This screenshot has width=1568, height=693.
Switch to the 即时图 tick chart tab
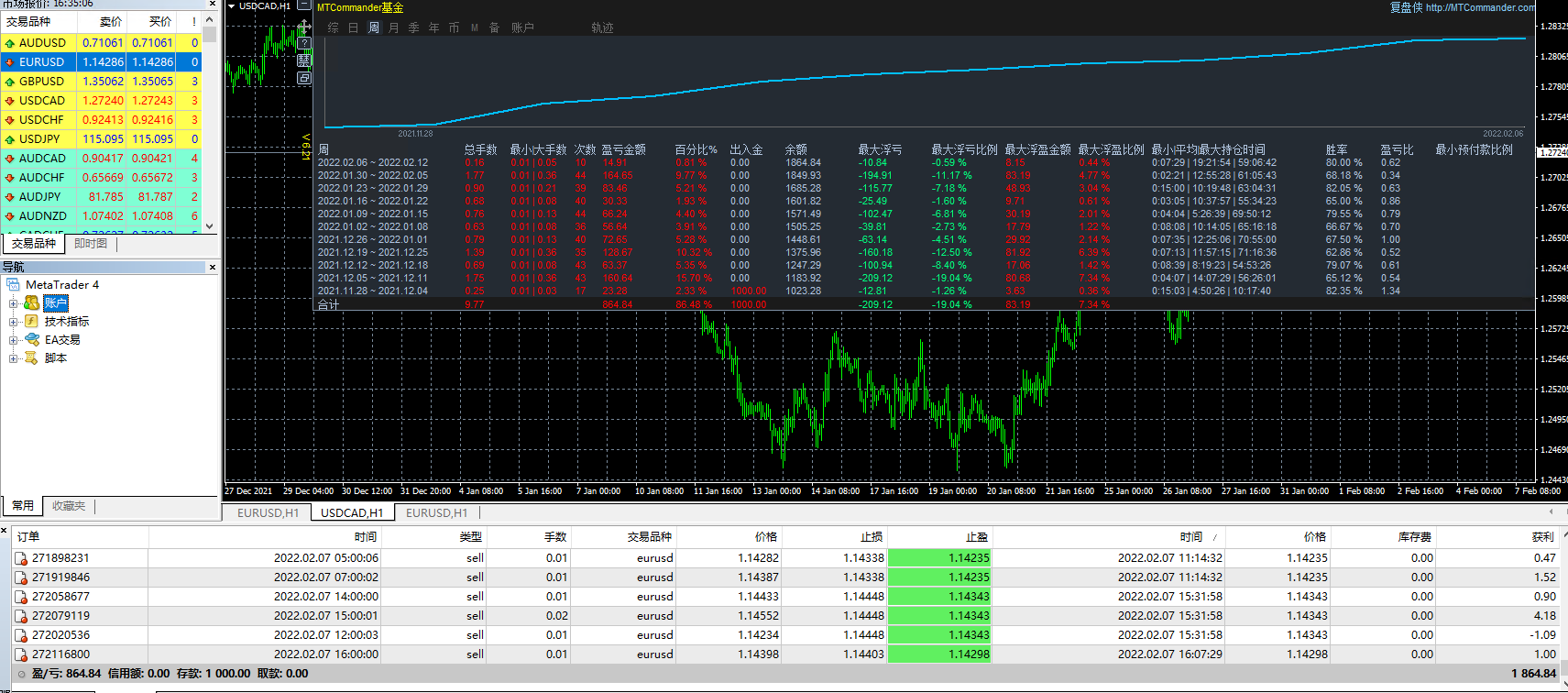pos(91,244)
